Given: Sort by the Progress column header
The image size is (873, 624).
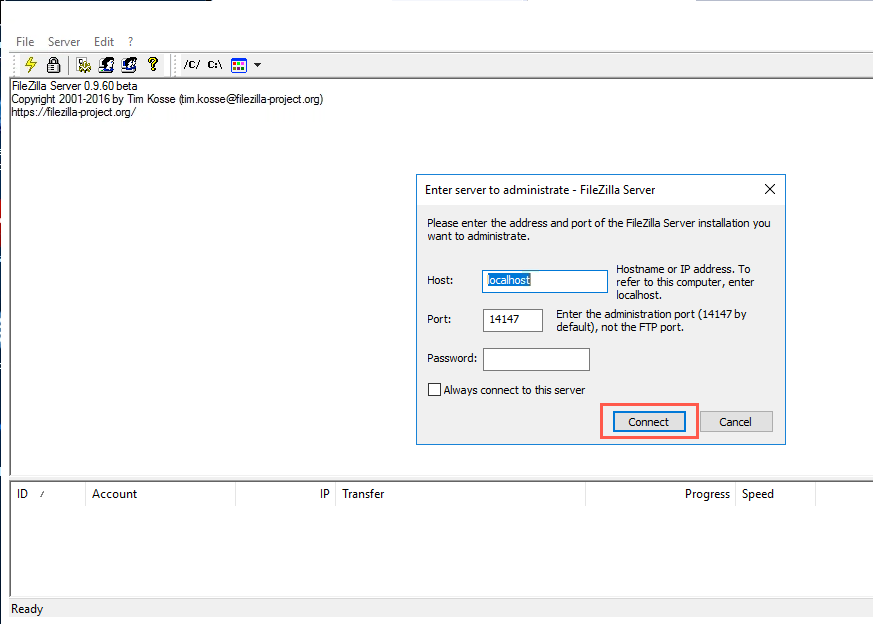Looking at the screenshot, I should click(x=660, y=494).
